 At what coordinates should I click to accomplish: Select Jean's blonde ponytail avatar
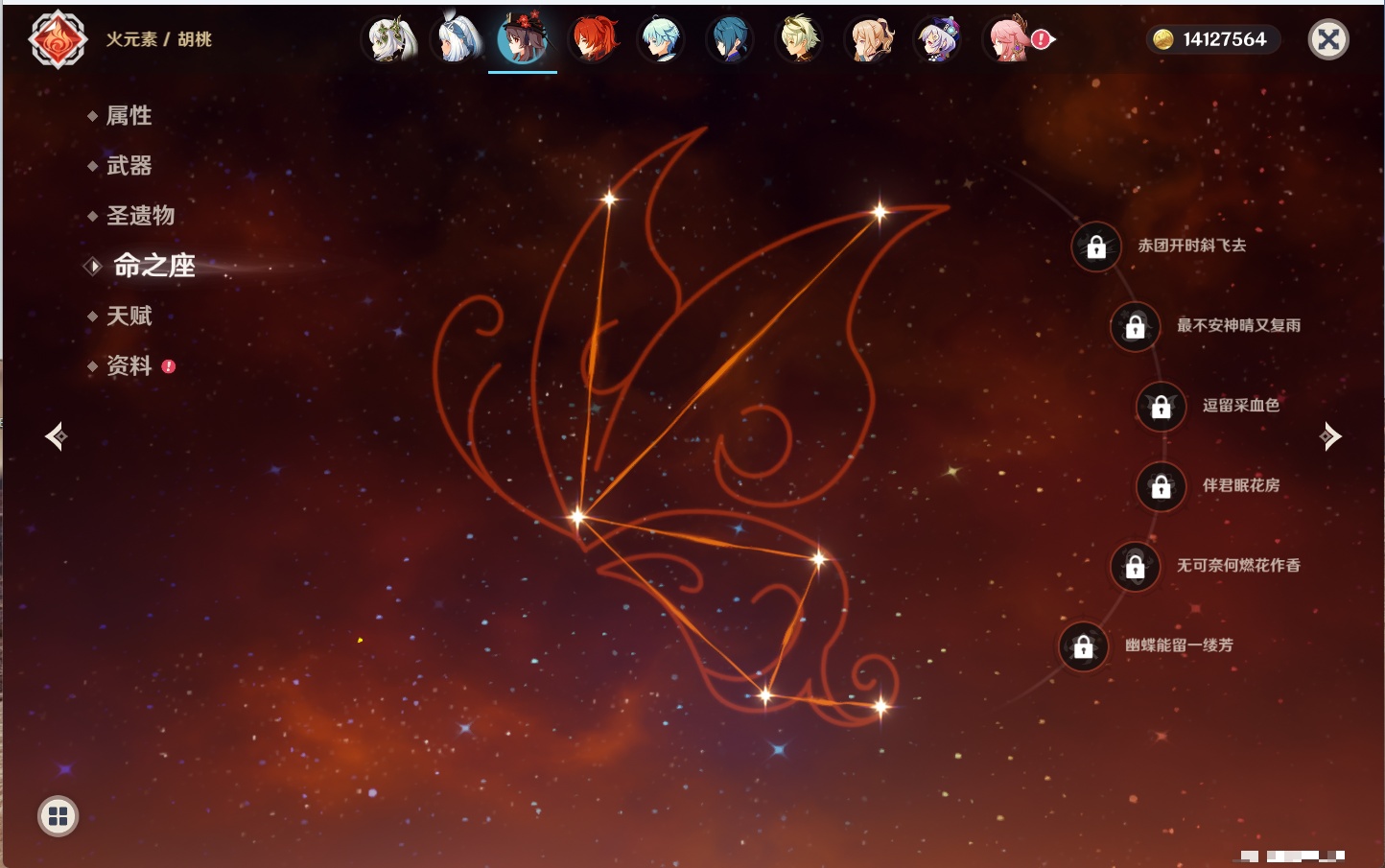tap(869, 40)
